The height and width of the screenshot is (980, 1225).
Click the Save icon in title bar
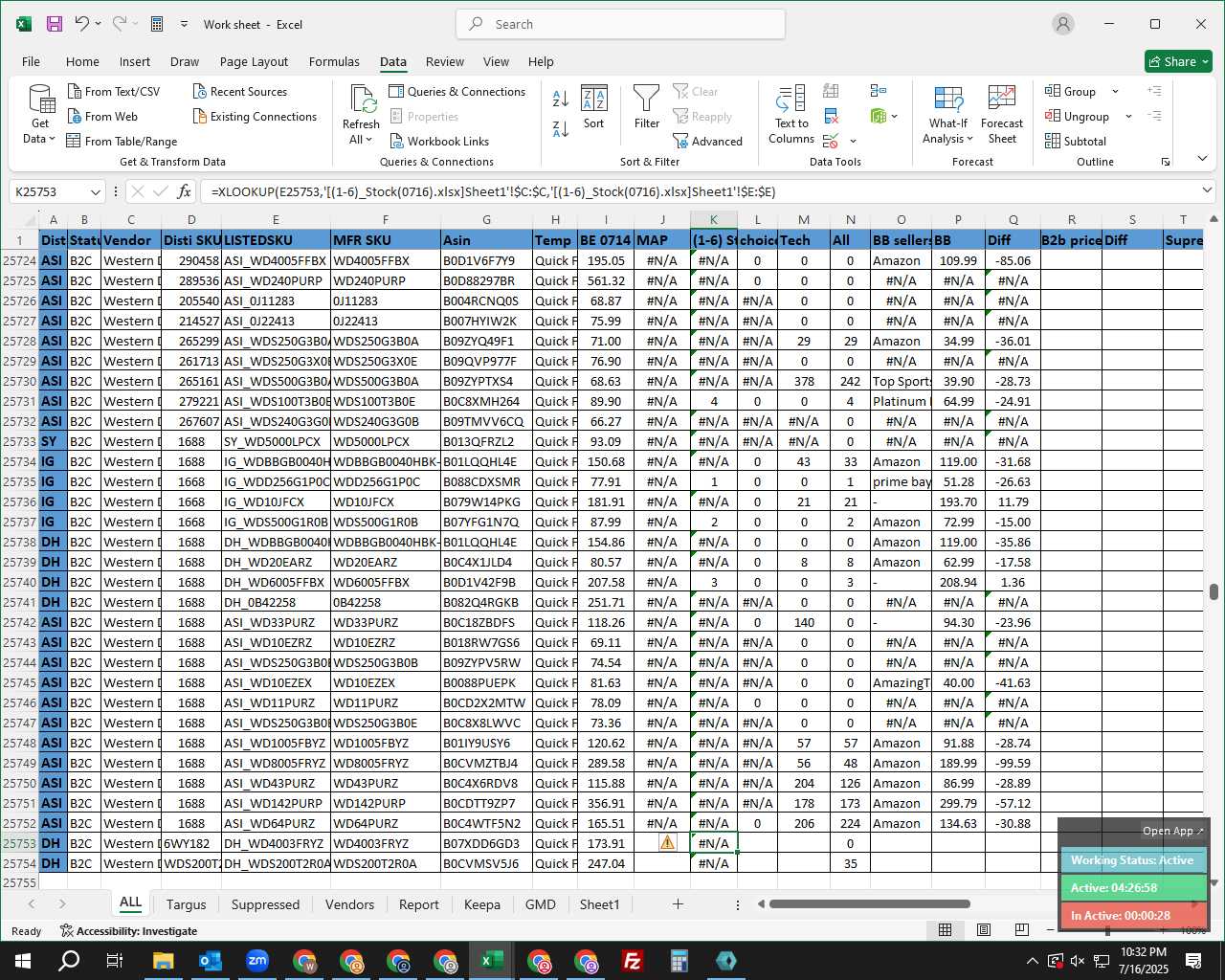click(55, 24)
